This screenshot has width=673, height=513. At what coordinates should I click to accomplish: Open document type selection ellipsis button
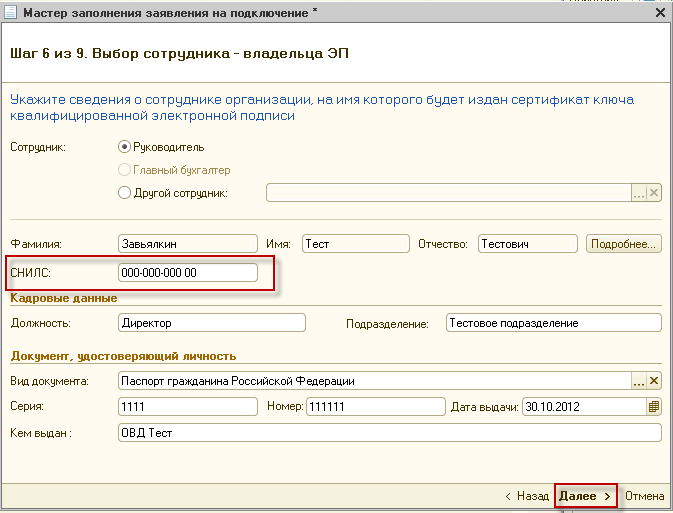pos(638,381)
